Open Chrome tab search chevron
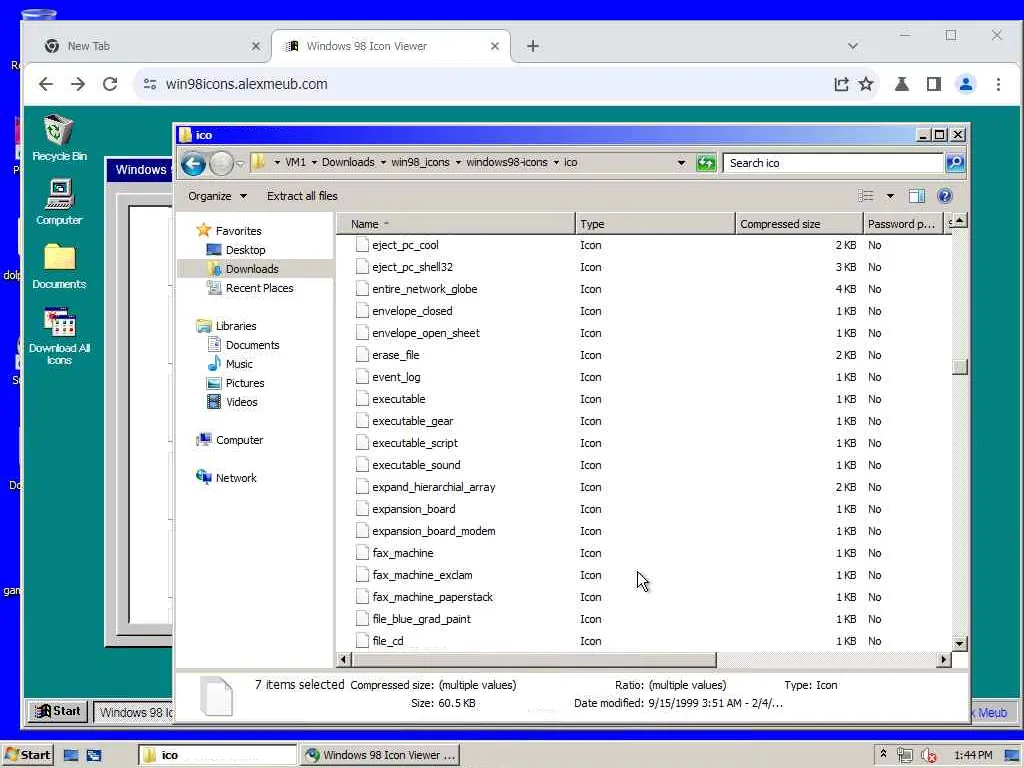Viewport: 1024px width, 768px height. (852, 46)
